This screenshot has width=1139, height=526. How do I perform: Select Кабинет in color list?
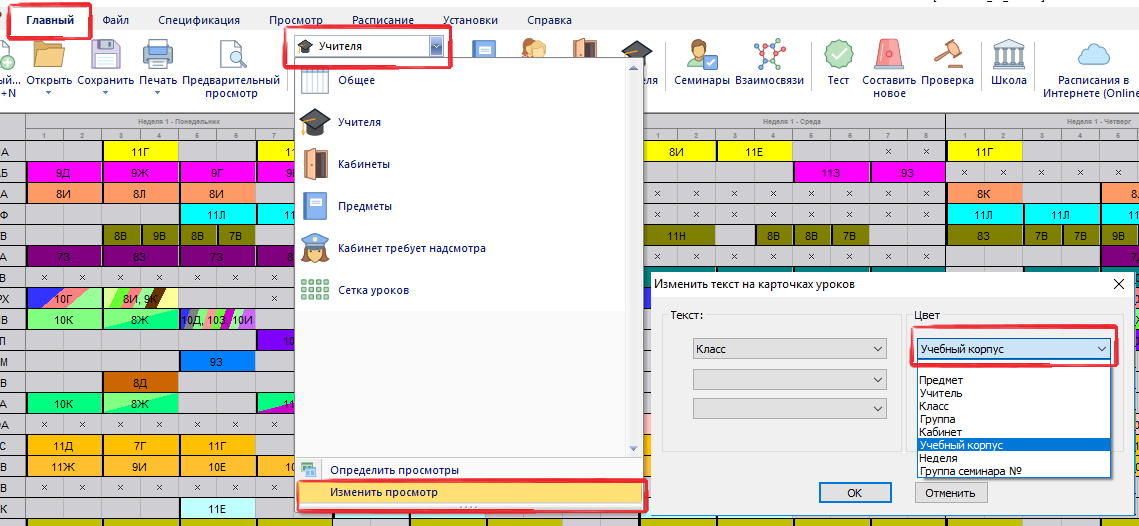click(941, 432)
